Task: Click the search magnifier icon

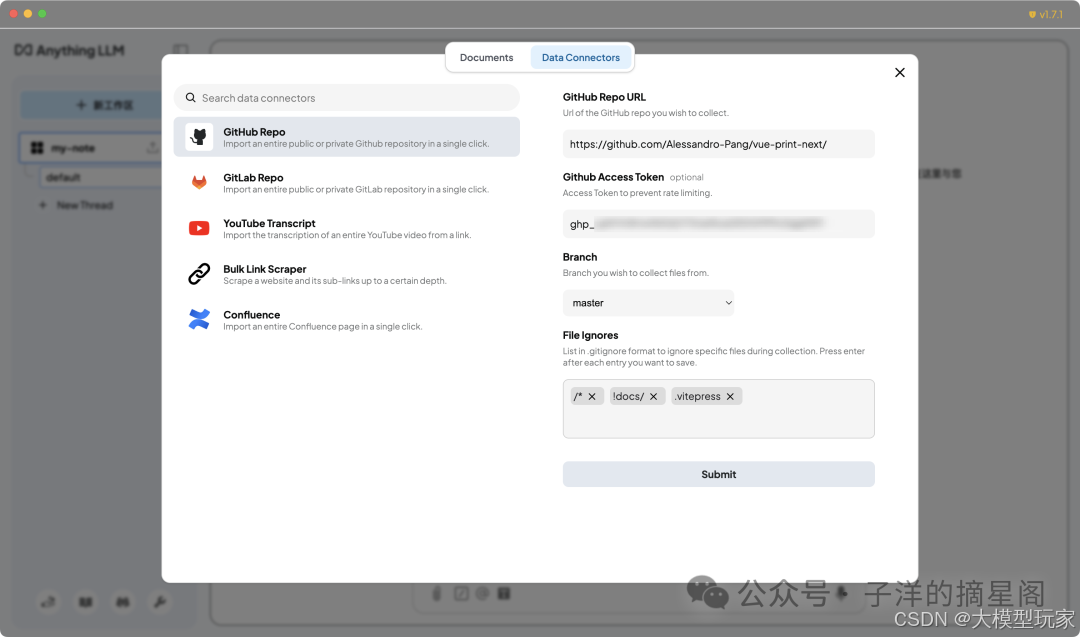Action: 191,98
